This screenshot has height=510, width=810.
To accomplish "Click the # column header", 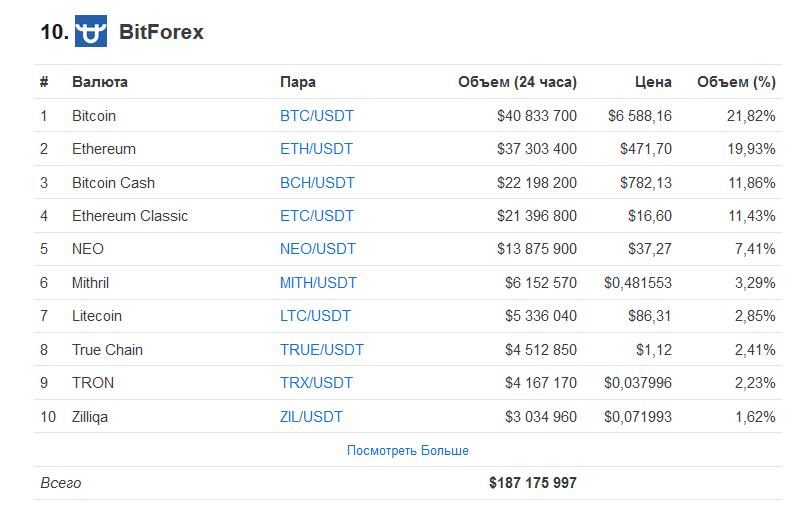I will click(x=44, y=82).
